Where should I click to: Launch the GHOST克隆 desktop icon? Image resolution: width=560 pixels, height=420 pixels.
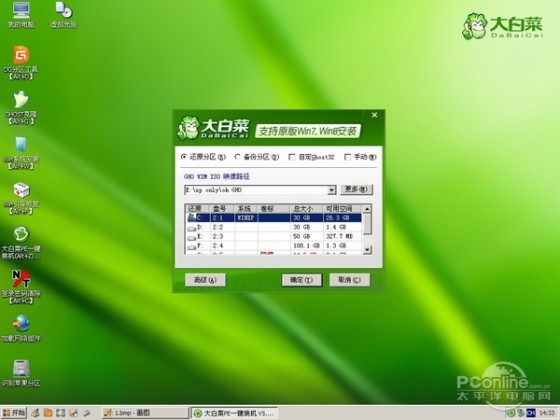(21, 108)
